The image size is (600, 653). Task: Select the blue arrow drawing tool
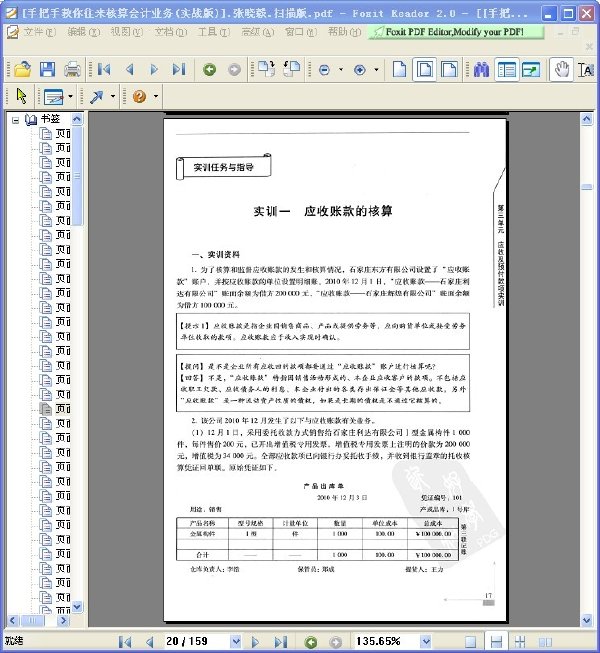pos(97,97)
